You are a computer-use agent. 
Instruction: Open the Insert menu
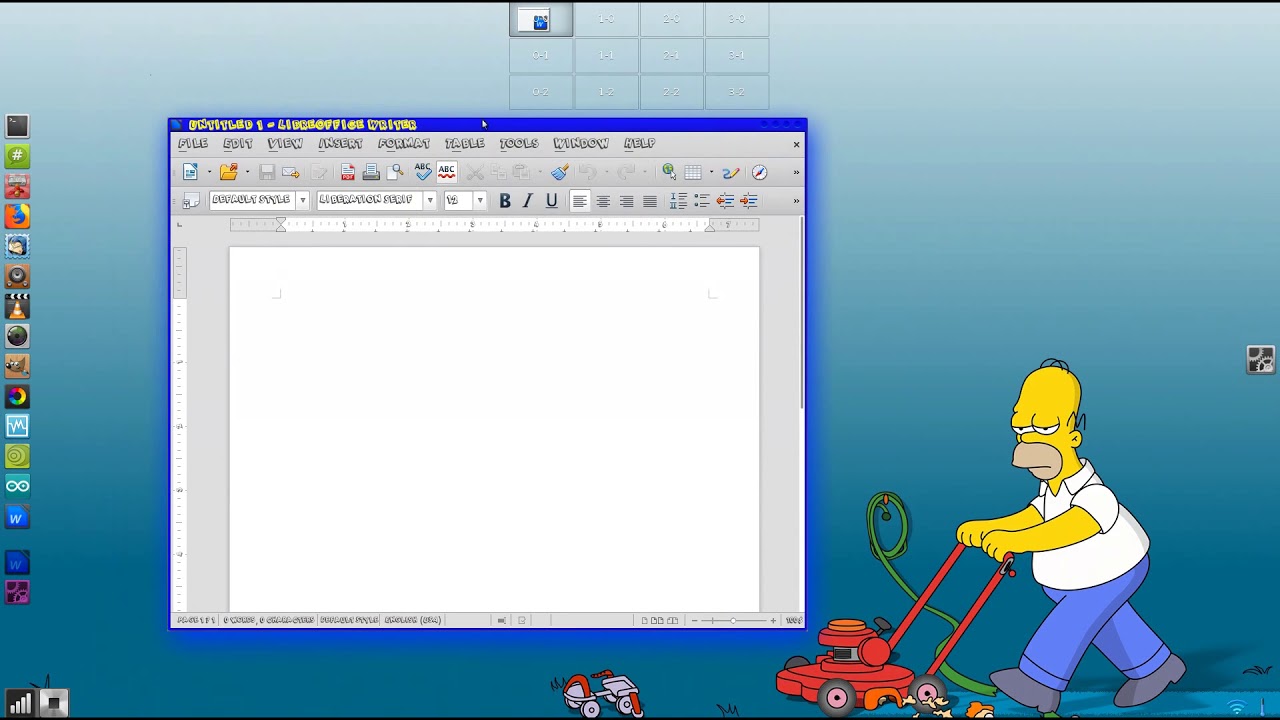click(x=340, y=144)
